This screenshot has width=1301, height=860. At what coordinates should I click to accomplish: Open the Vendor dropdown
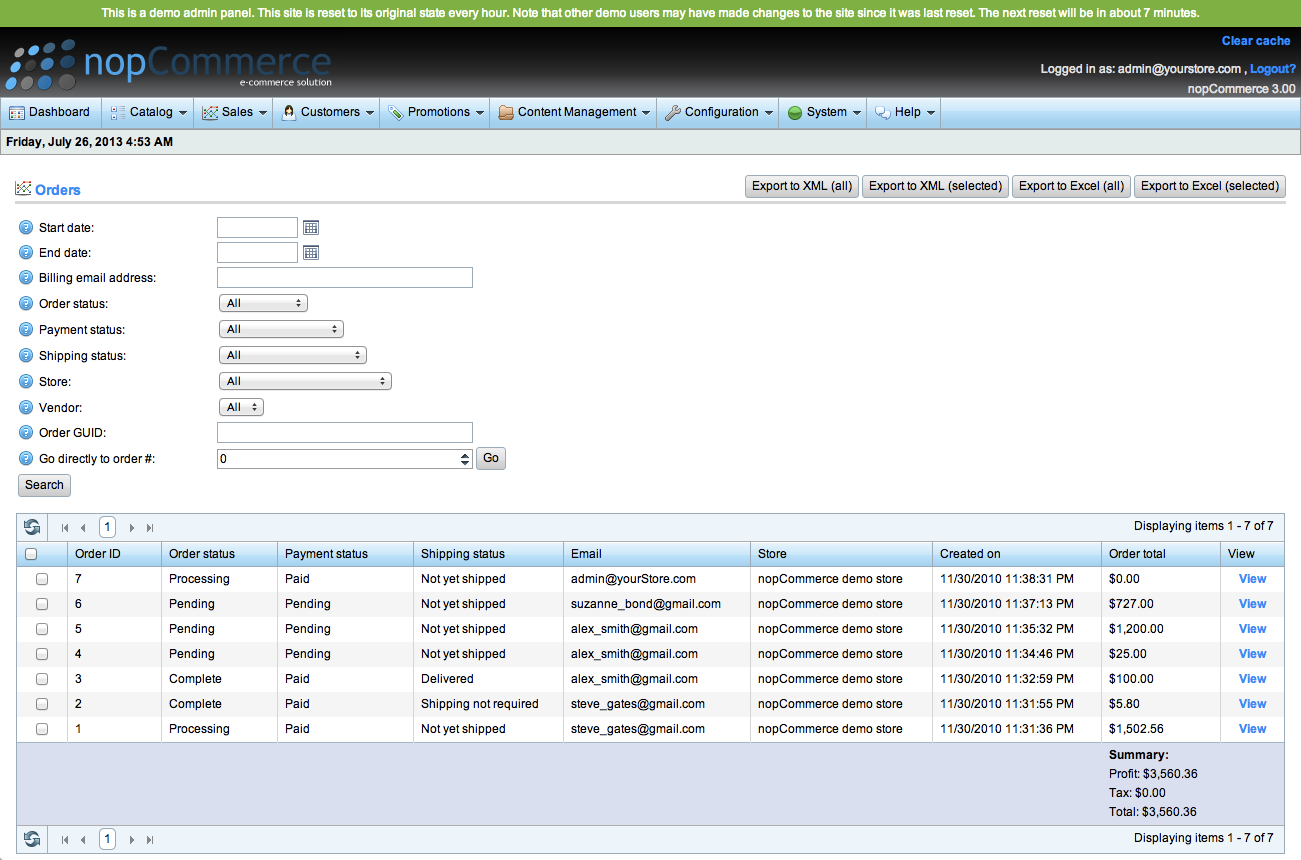pyautogui.click(x=241, y=407)
